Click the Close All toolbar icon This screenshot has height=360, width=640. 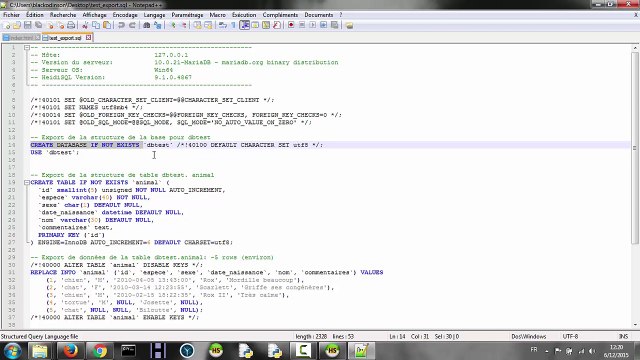click(x=60, y=25)
